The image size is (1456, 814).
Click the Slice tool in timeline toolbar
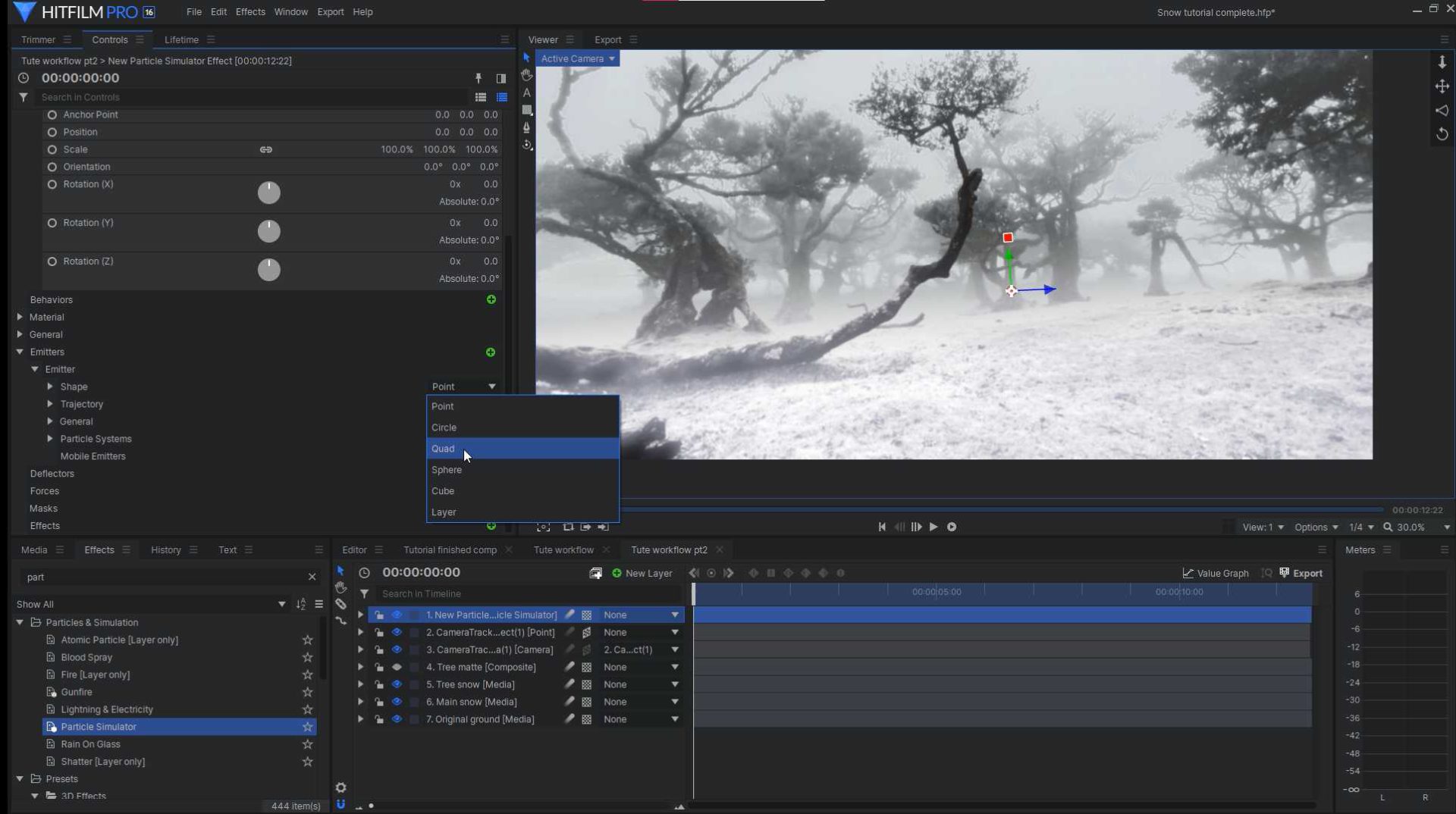pyautogui.click(x=340, y=604)
